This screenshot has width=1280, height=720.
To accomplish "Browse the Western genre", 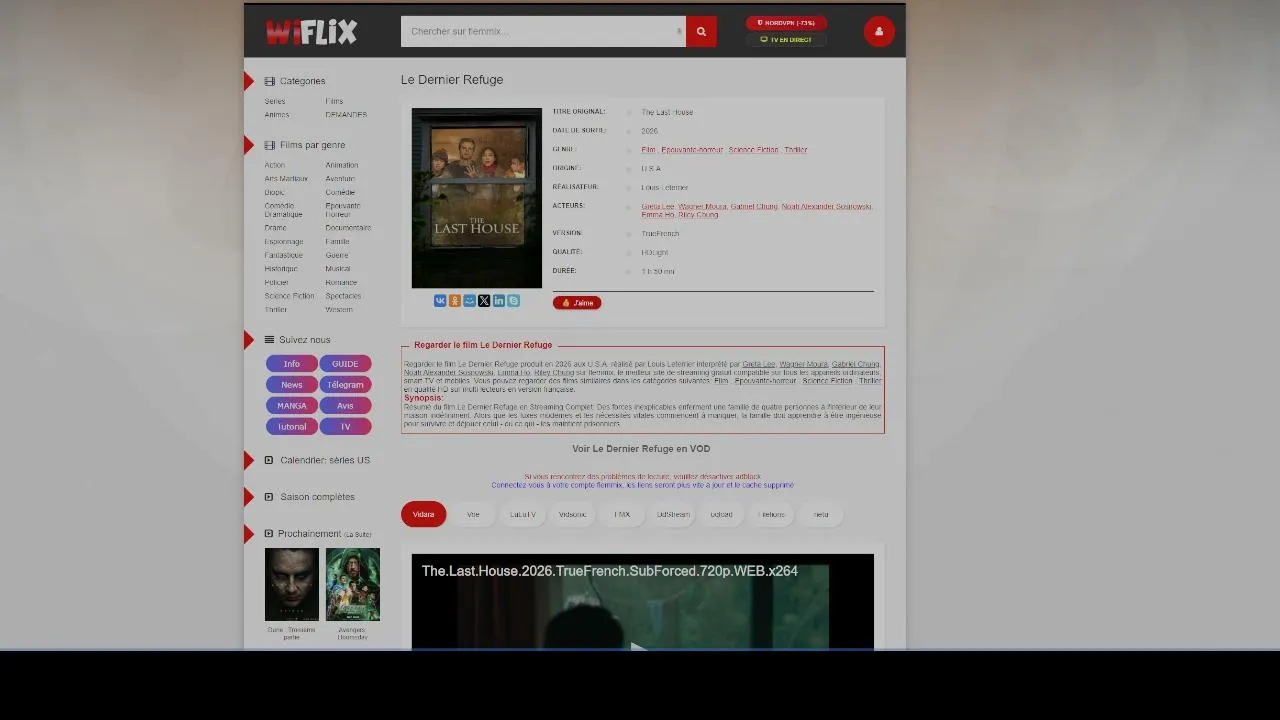I will [339, 310].
